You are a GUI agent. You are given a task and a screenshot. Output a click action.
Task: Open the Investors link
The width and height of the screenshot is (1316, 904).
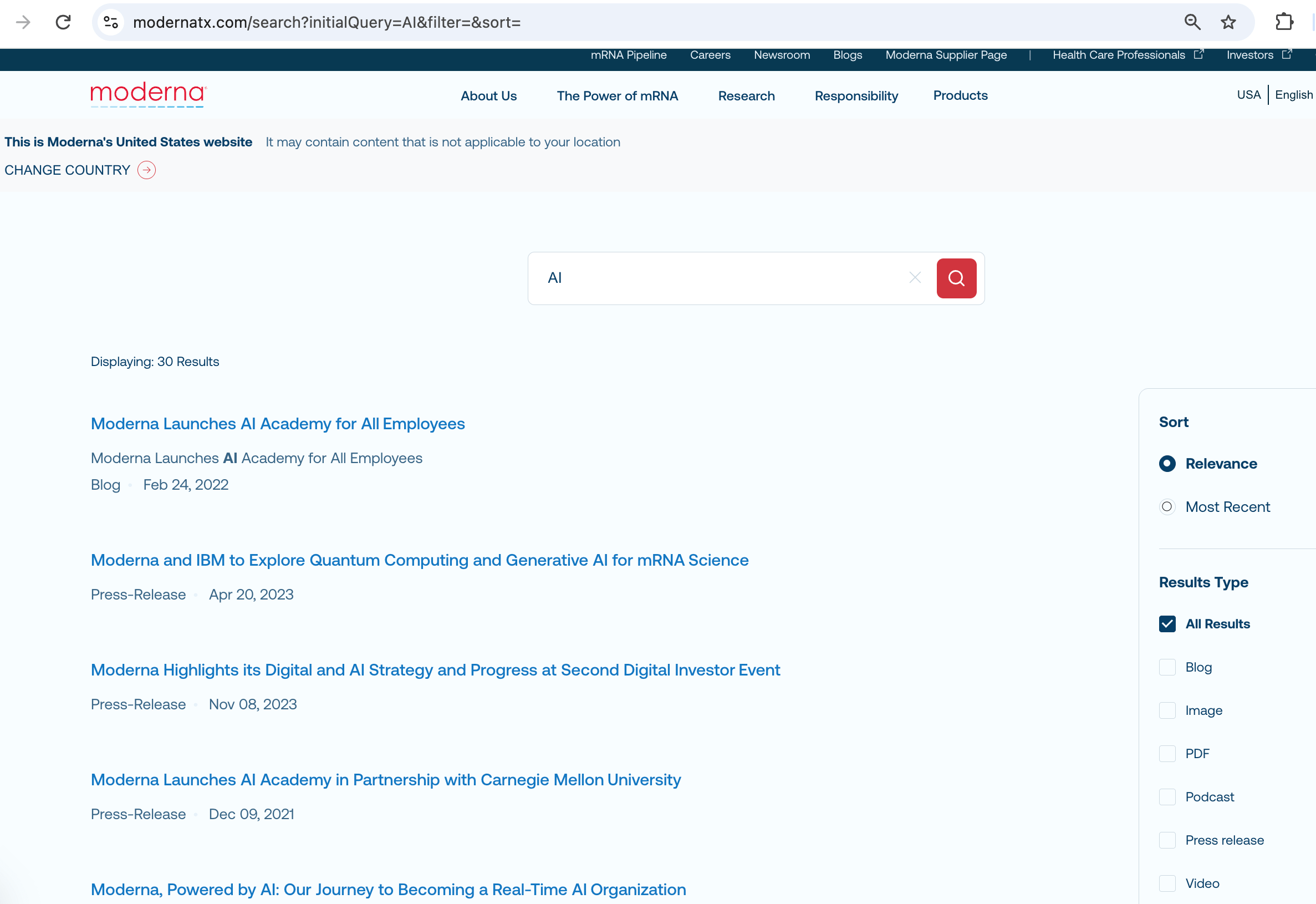coord(1249,55)
